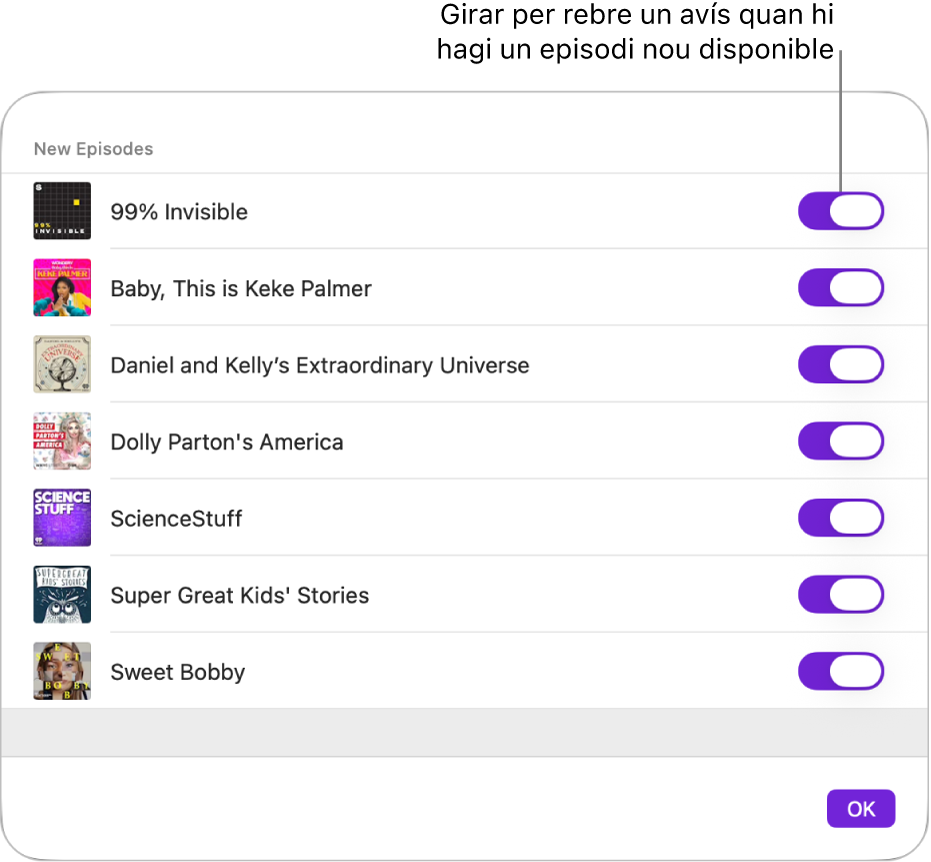931x862 pixels.
Task: Toggle the Daniel and Kelly's Extraordinary Universe switch
Action: 840,364
